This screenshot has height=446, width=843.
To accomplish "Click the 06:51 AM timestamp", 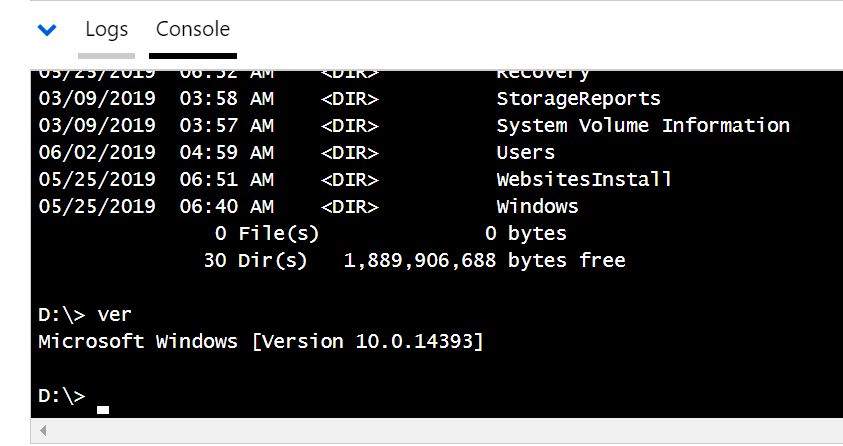I will pos(226,179).
